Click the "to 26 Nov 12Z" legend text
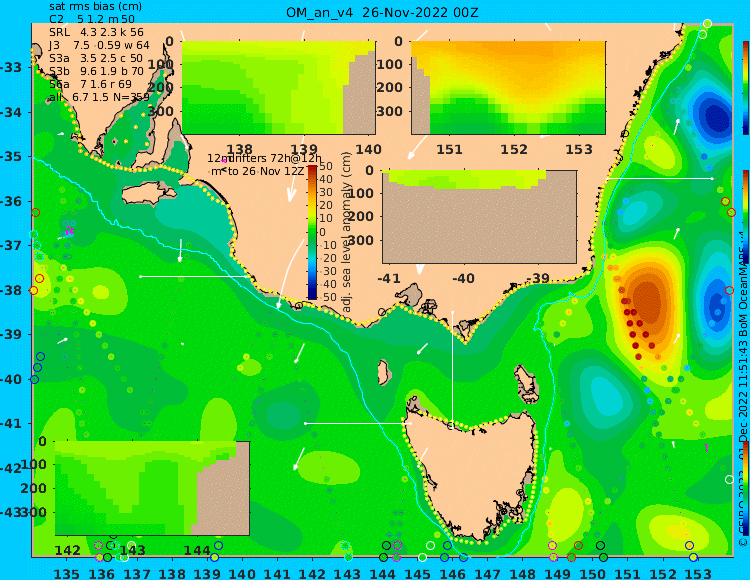This screenshot has width=750, height=580. (x=266, y=171)
